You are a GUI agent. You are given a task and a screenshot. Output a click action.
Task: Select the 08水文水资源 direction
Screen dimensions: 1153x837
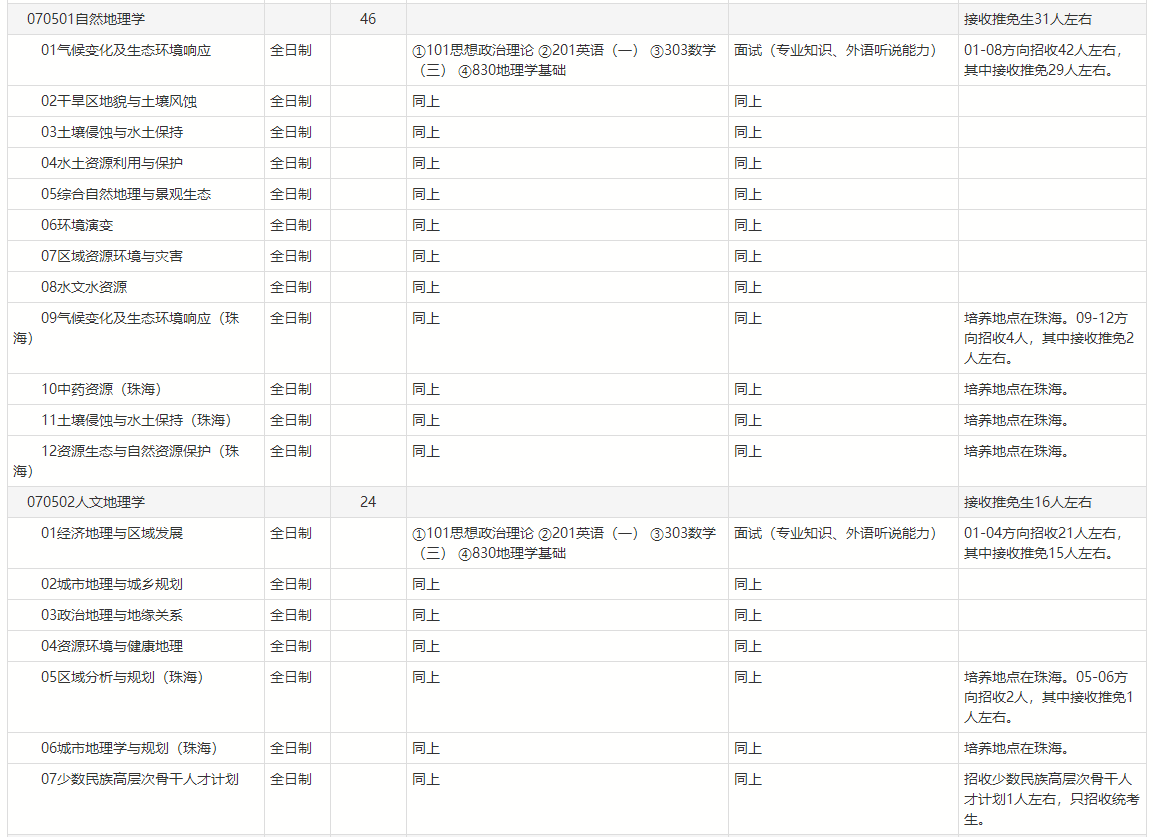click(84, 287)
